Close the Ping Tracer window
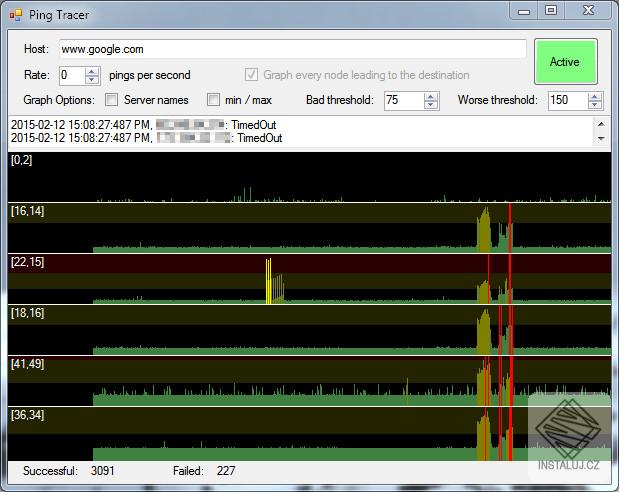The image size is (619, 492). pos(588,10)
